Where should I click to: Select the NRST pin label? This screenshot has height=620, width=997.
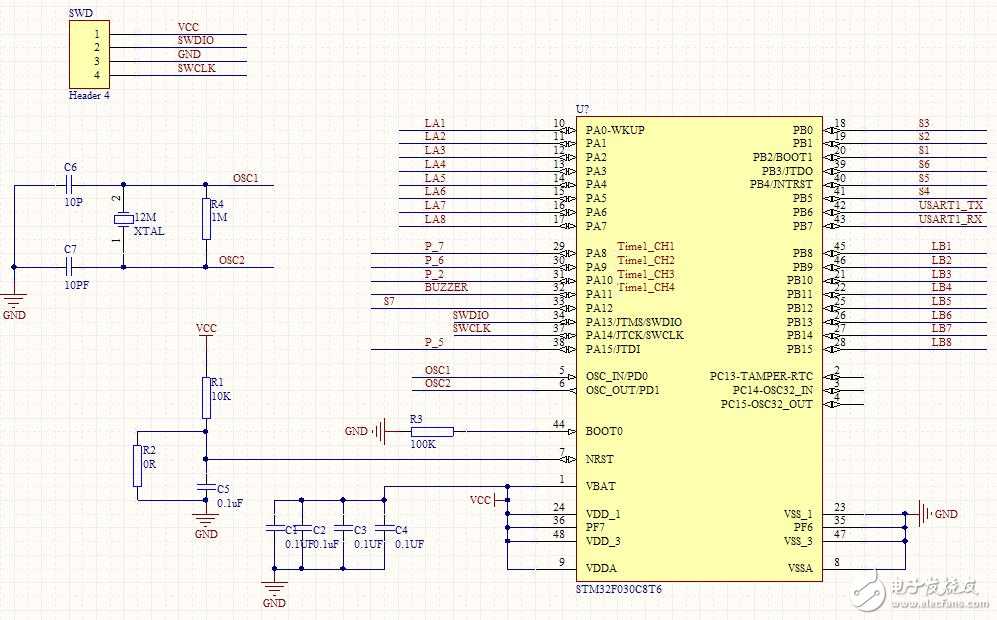point(599,459)
